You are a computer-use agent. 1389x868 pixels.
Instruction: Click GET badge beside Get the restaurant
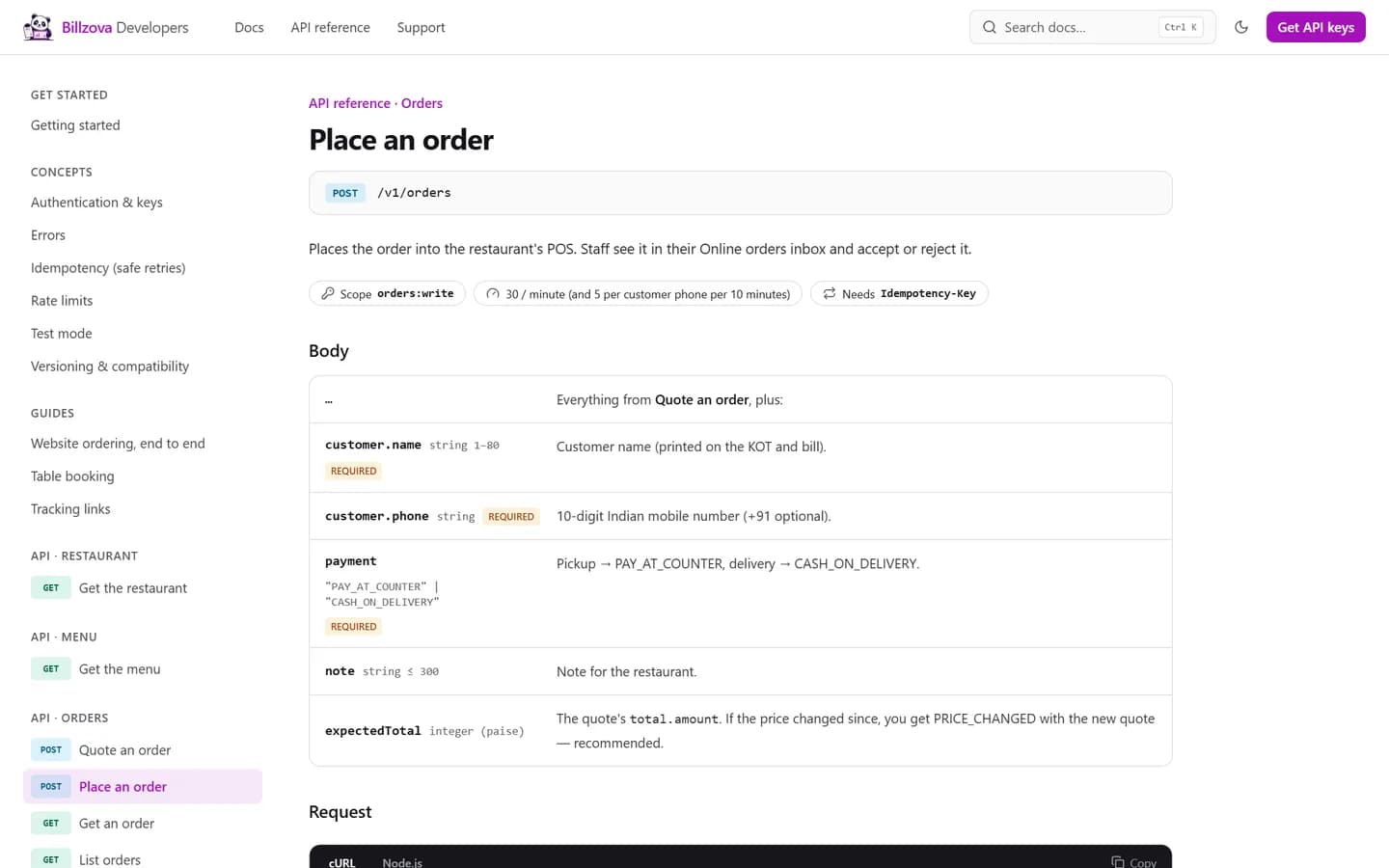tap(51, 587)
